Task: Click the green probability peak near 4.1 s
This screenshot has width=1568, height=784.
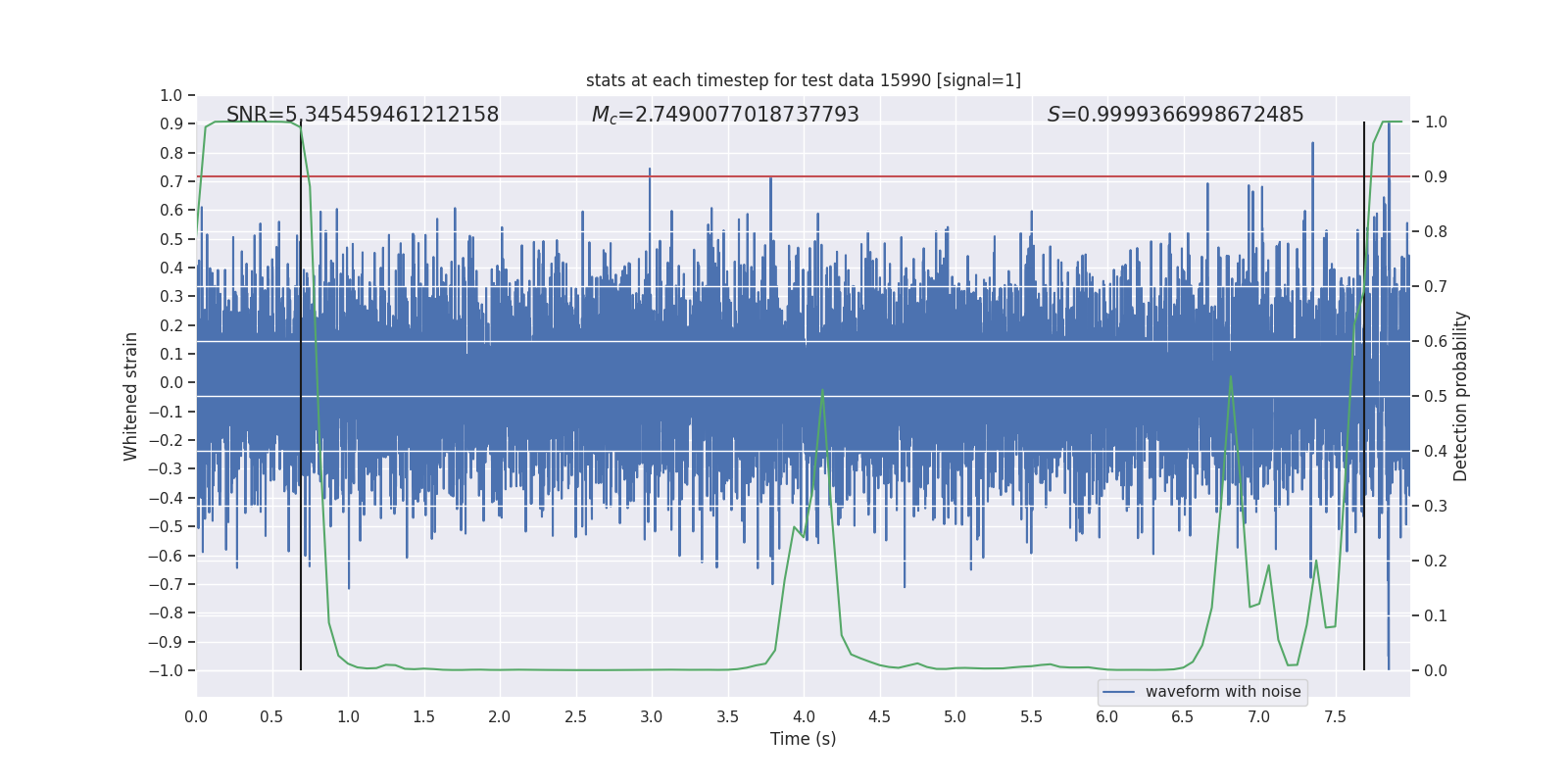Action: [x=822, y=390]
